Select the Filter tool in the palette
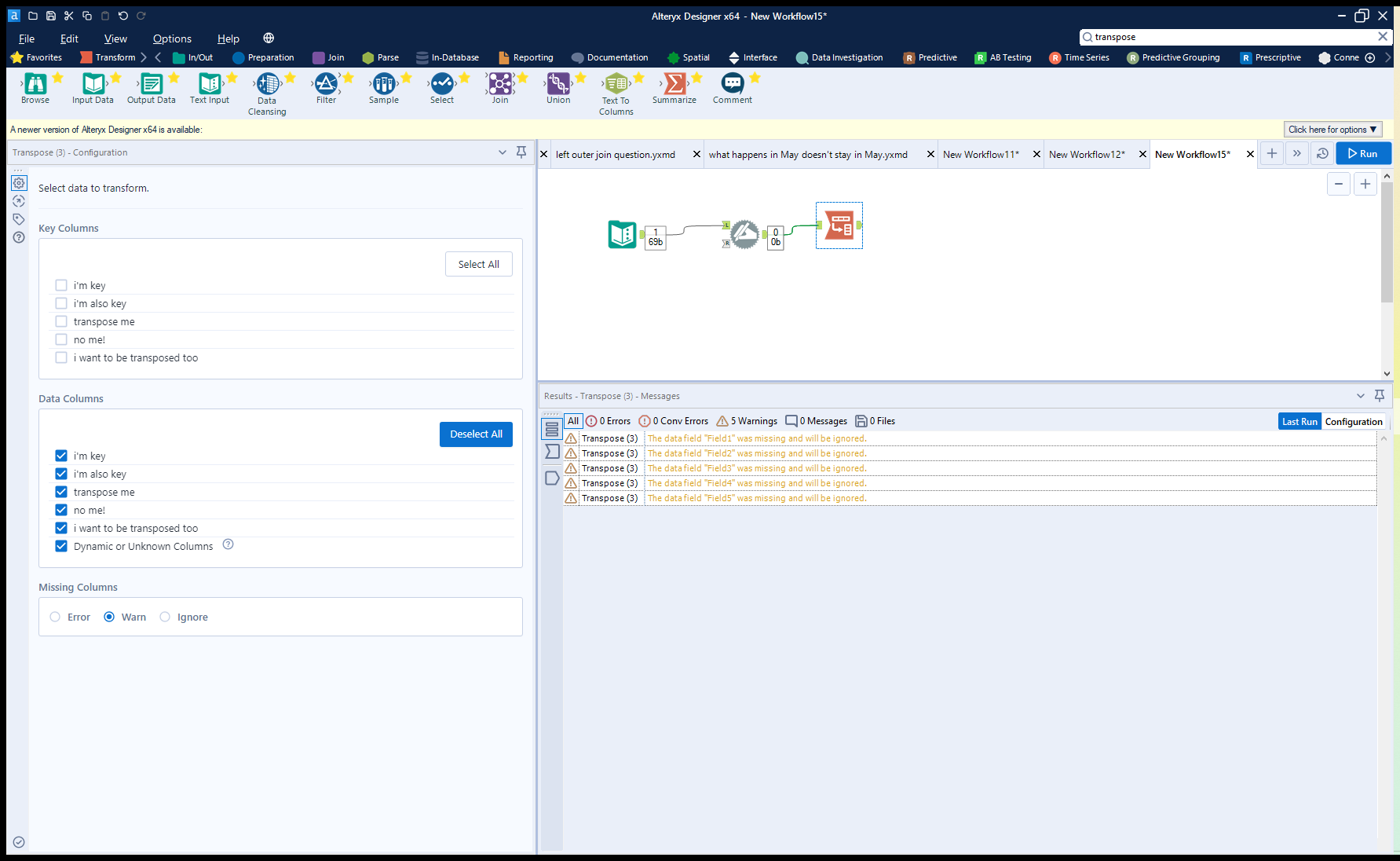Image resolution: width=1400 pixels, height=861 pixels. (327, 88)
